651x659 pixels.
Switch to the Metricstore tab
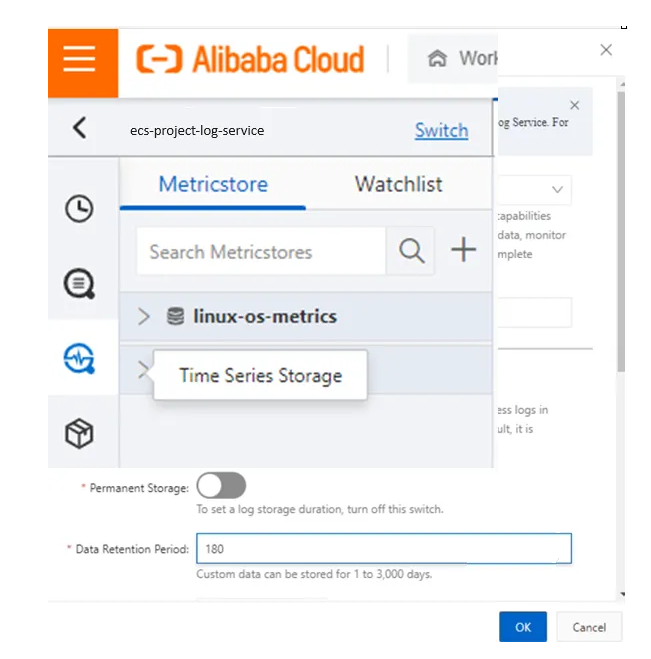(x=213, y=184)
